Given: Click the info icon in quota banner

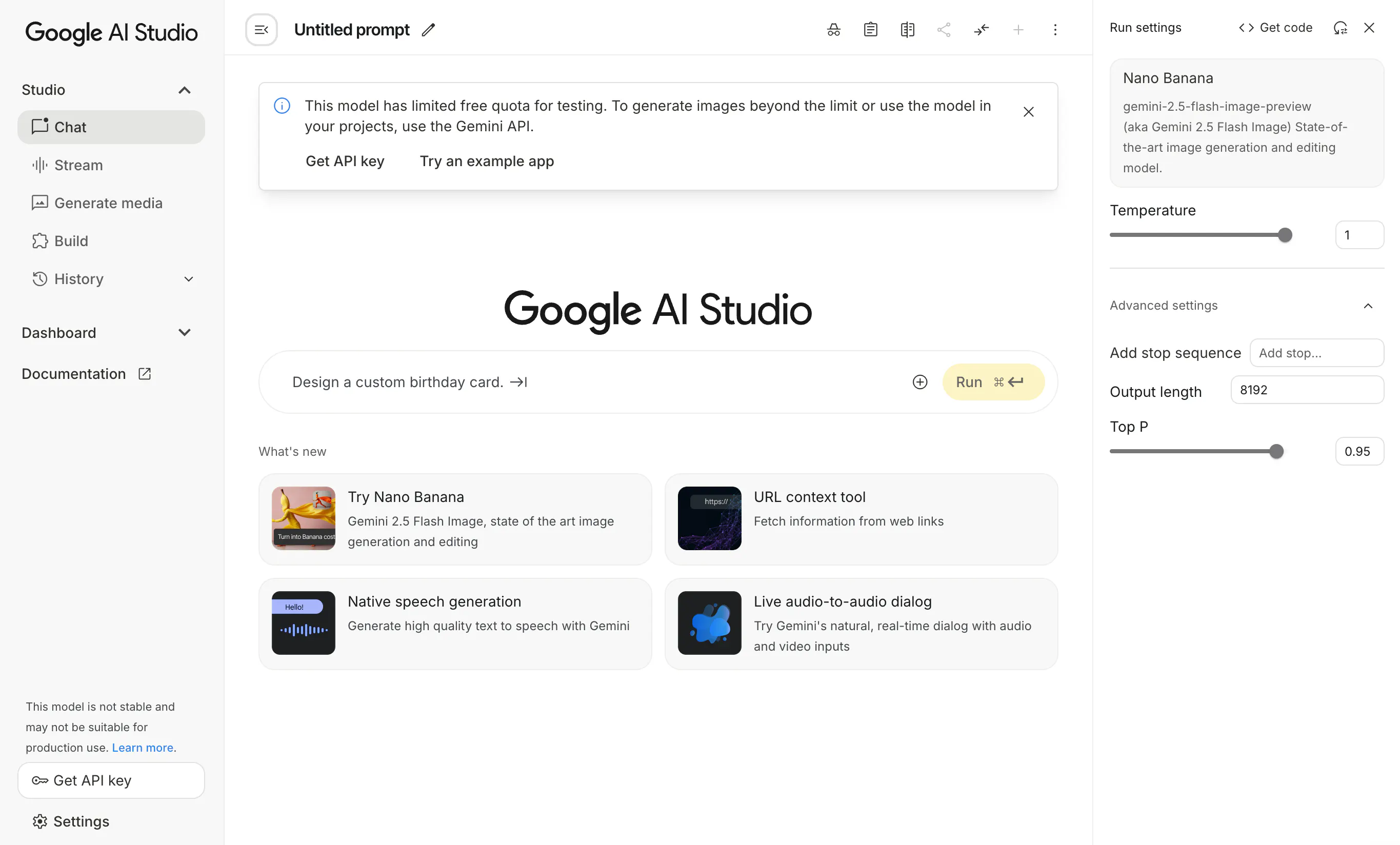Looking at the screenshot, I should (x=282, y=106).
